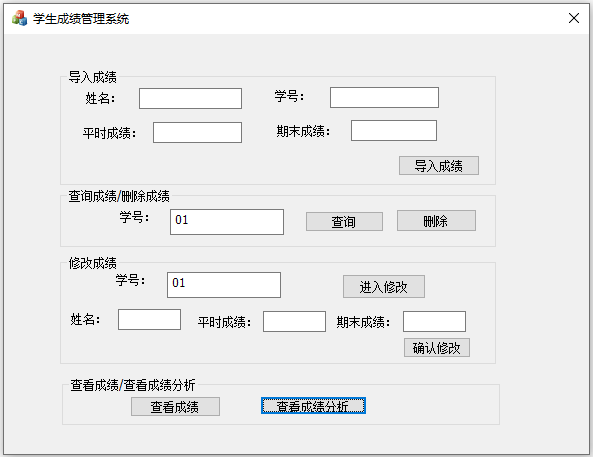Open the 查看成绩 list view
Screen dimensions: 593x457
[x=175, y=407]
